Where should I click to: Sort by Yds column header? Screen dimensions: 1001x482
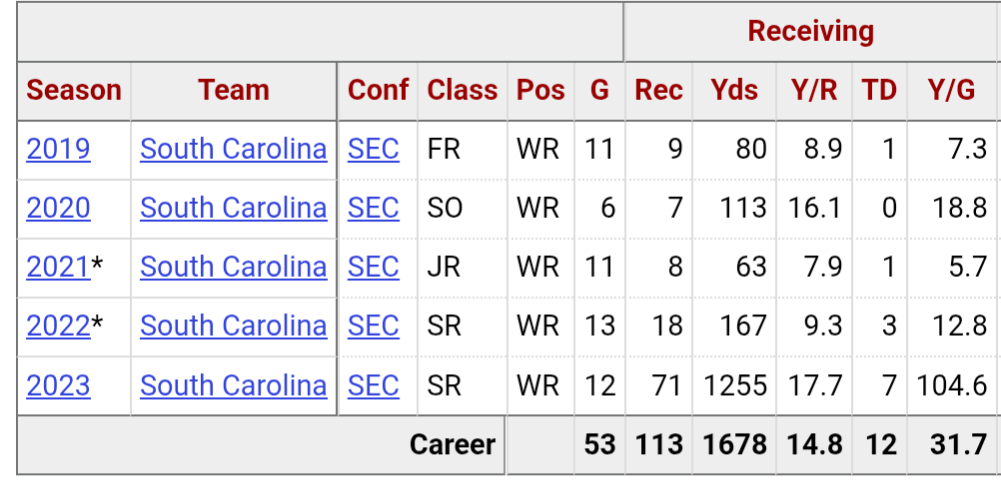coord(734,90)
